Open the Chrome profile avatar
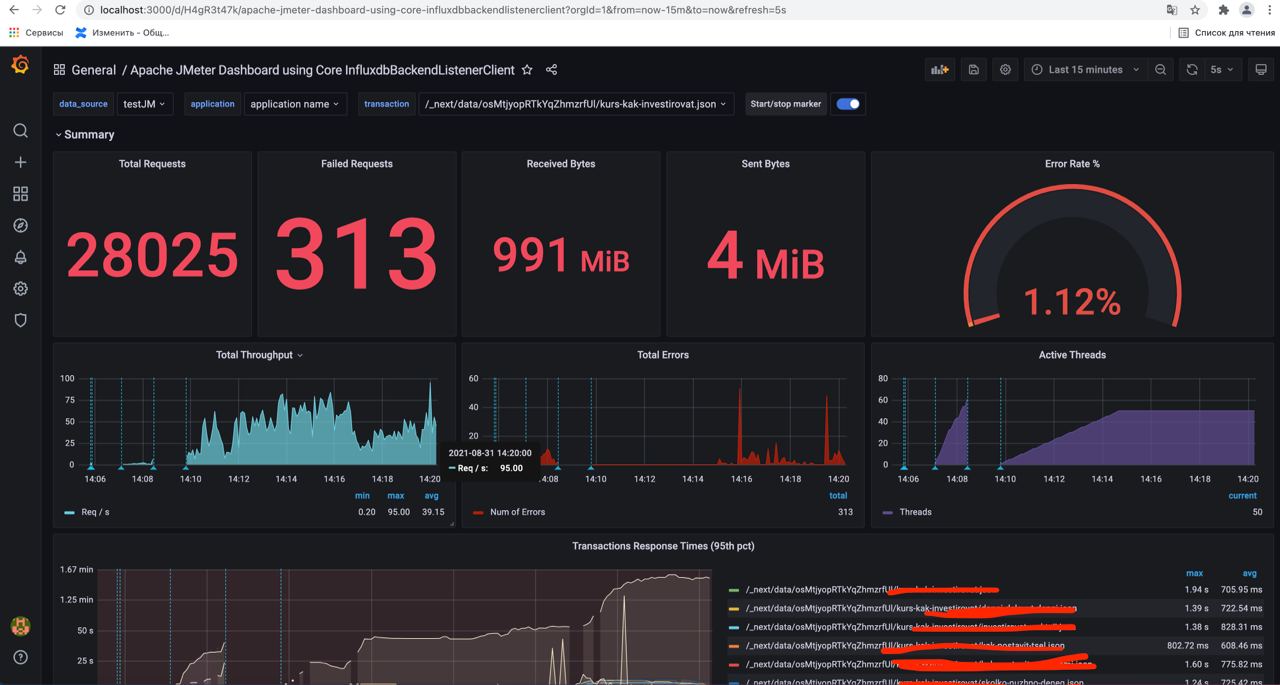This screenshot has height=685, width=1280. 1247,10
